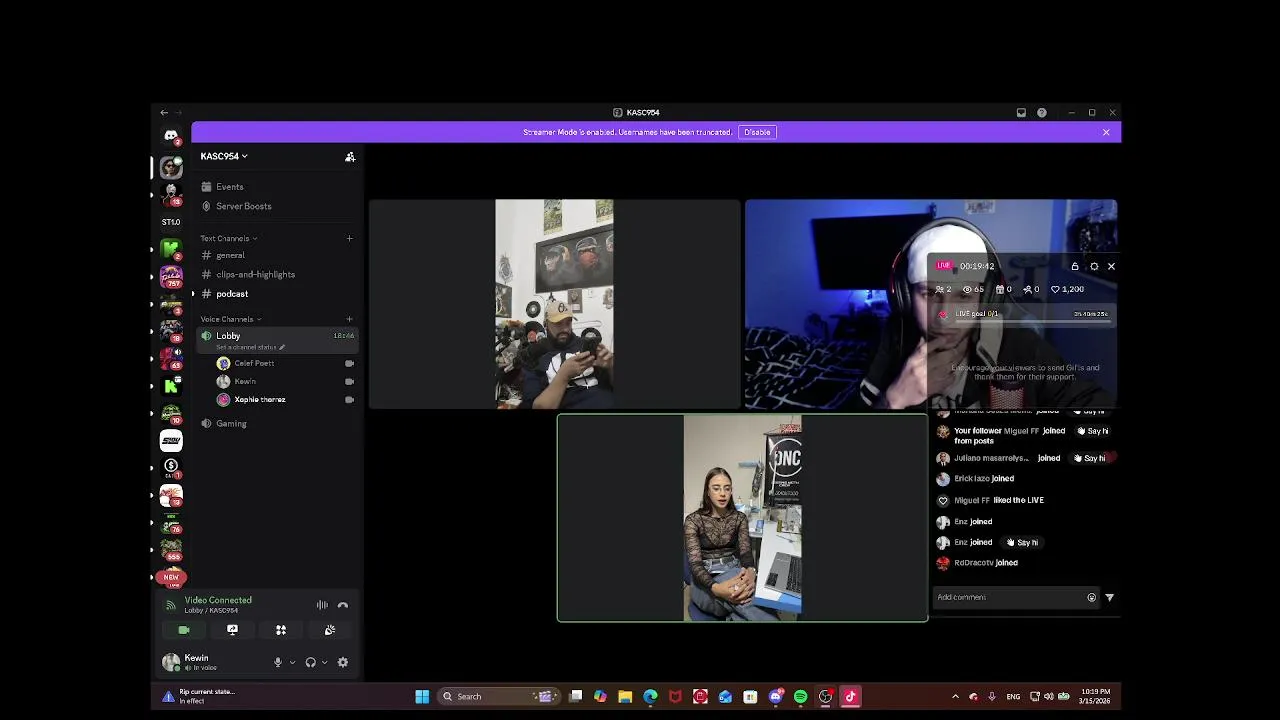1280x720 pixels.
Task: Select user Calef Poett in Lobby
Action: [254, 363]
